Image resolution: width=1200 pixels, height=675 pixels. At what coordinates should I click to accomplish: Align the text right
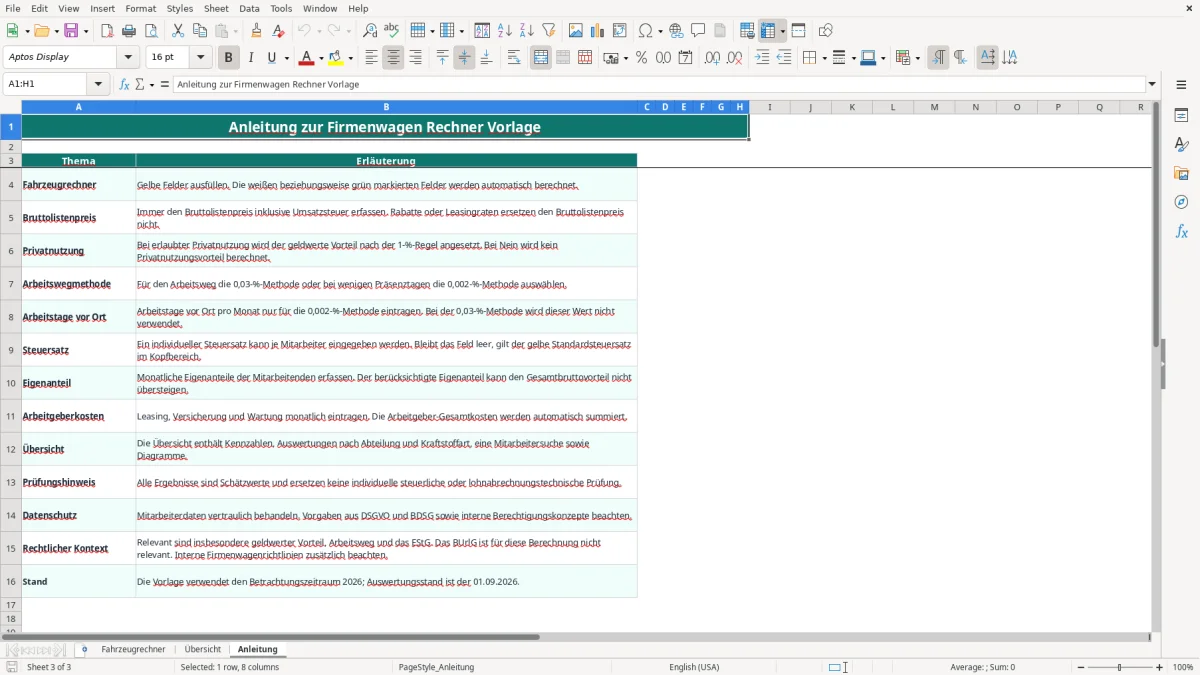[x=415, y=58]
